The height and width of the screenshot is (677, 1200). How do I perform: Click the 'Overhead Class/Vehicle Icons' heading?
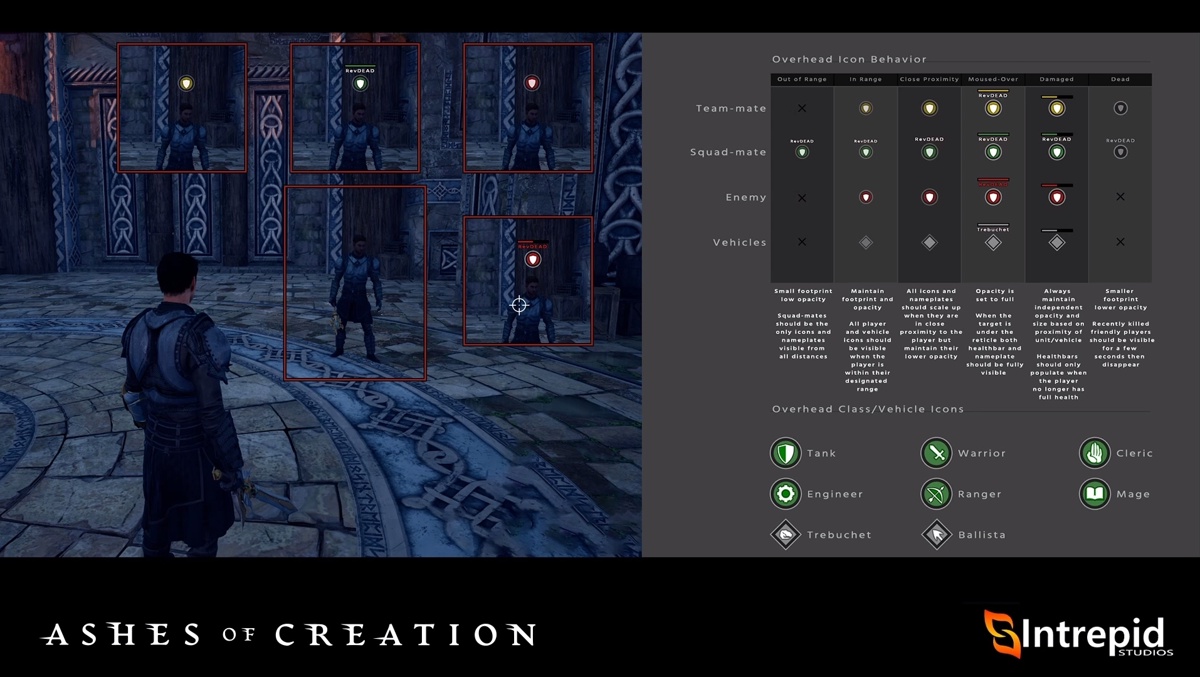click(x=868, y=409)
